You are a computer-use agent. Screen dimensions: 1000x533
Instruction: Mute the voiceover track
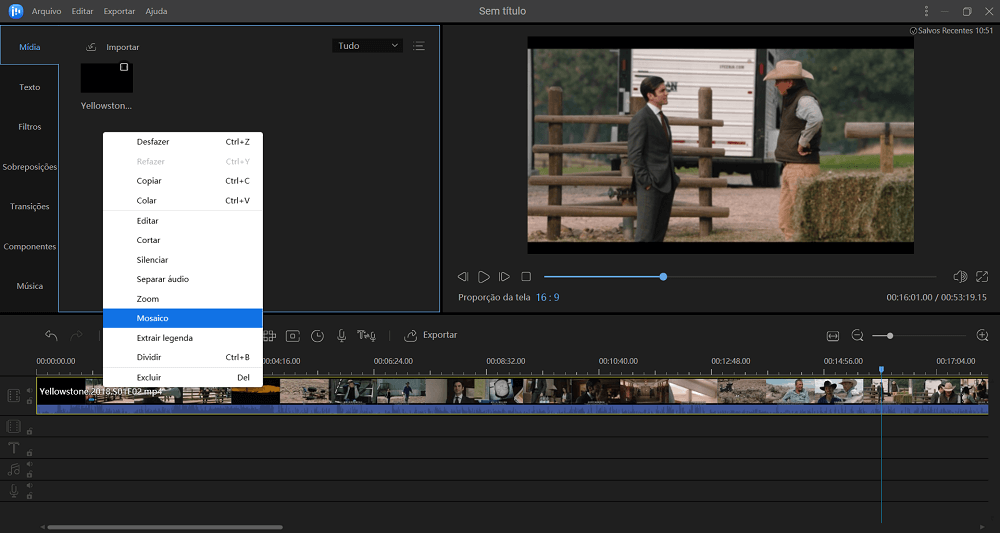[29, 486]
